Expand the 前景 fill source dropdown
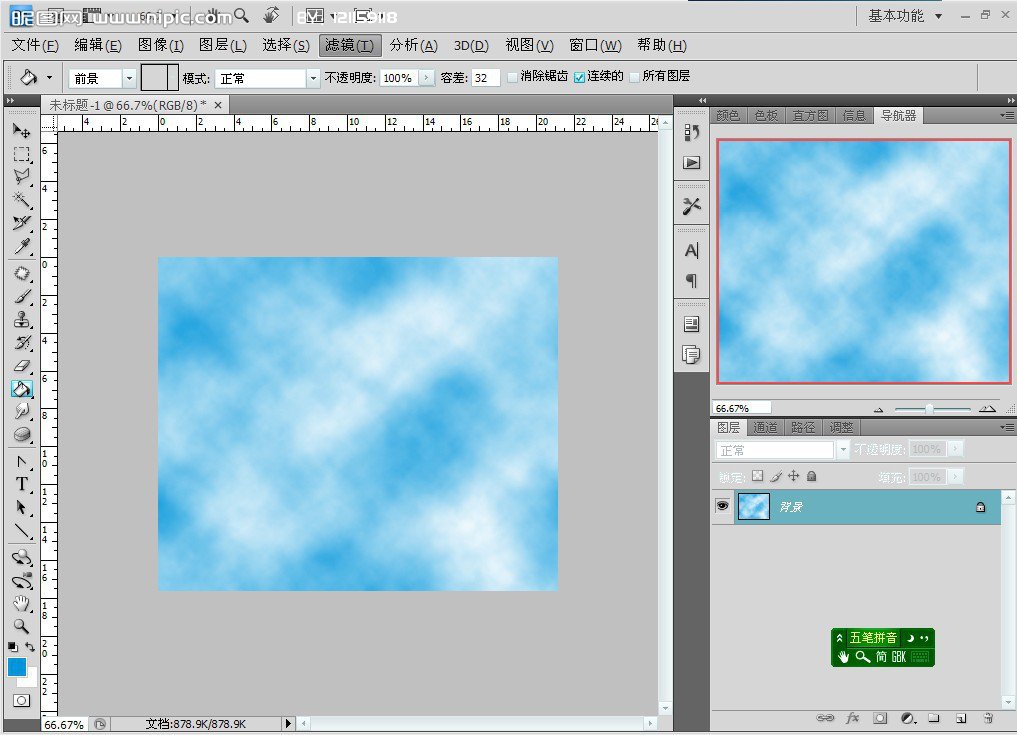 [x=129, y=78]
